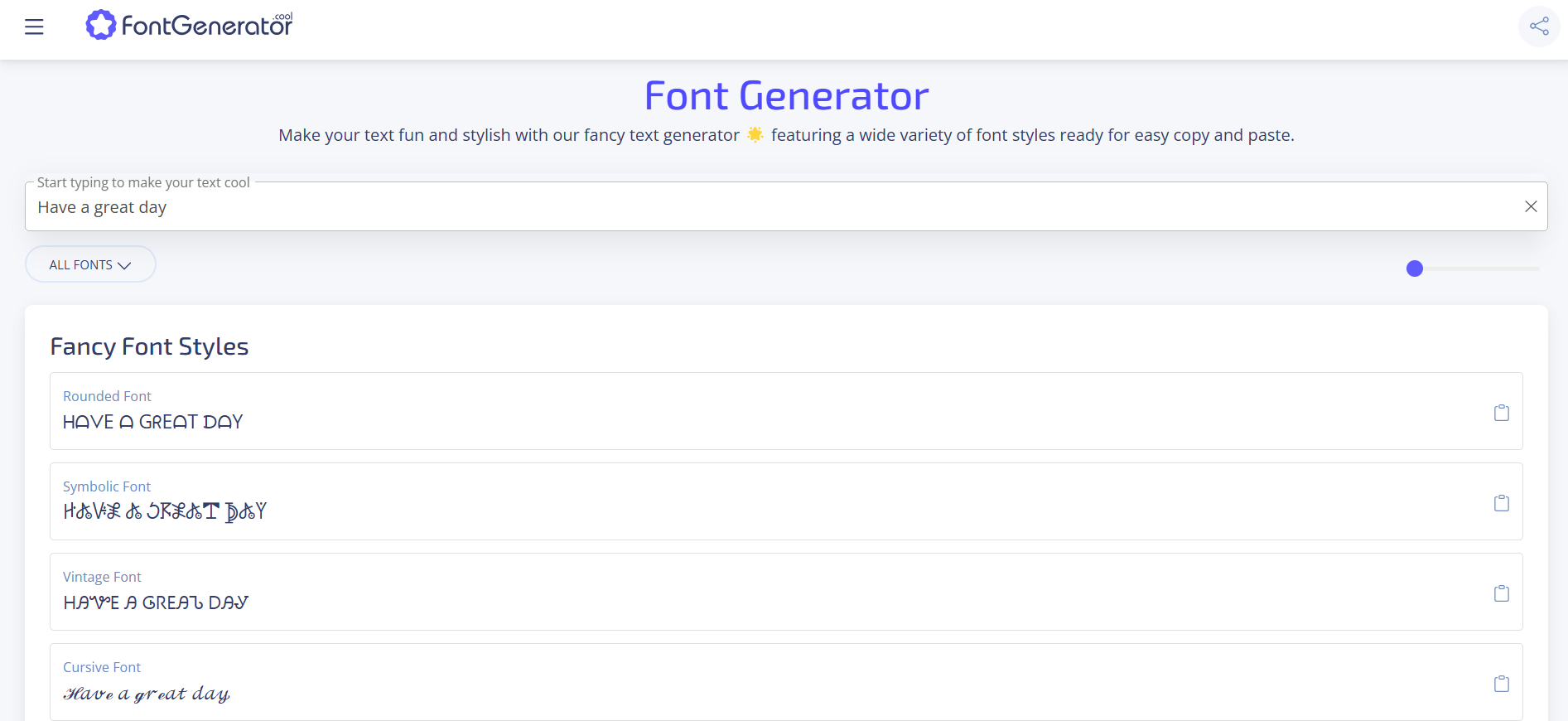Focus the 'Have a great day' text field

click(786, 206)
